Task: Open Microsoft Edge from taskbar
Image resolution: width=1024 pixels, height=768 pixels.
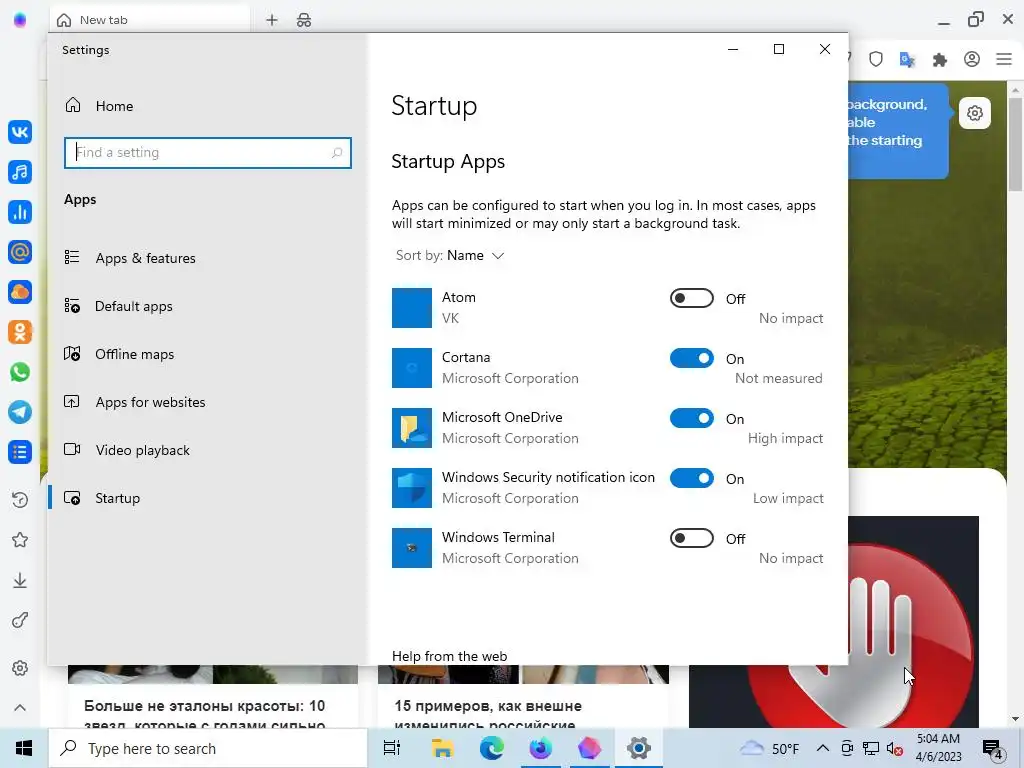Action: pyautogui.click(x=491, y=748)
